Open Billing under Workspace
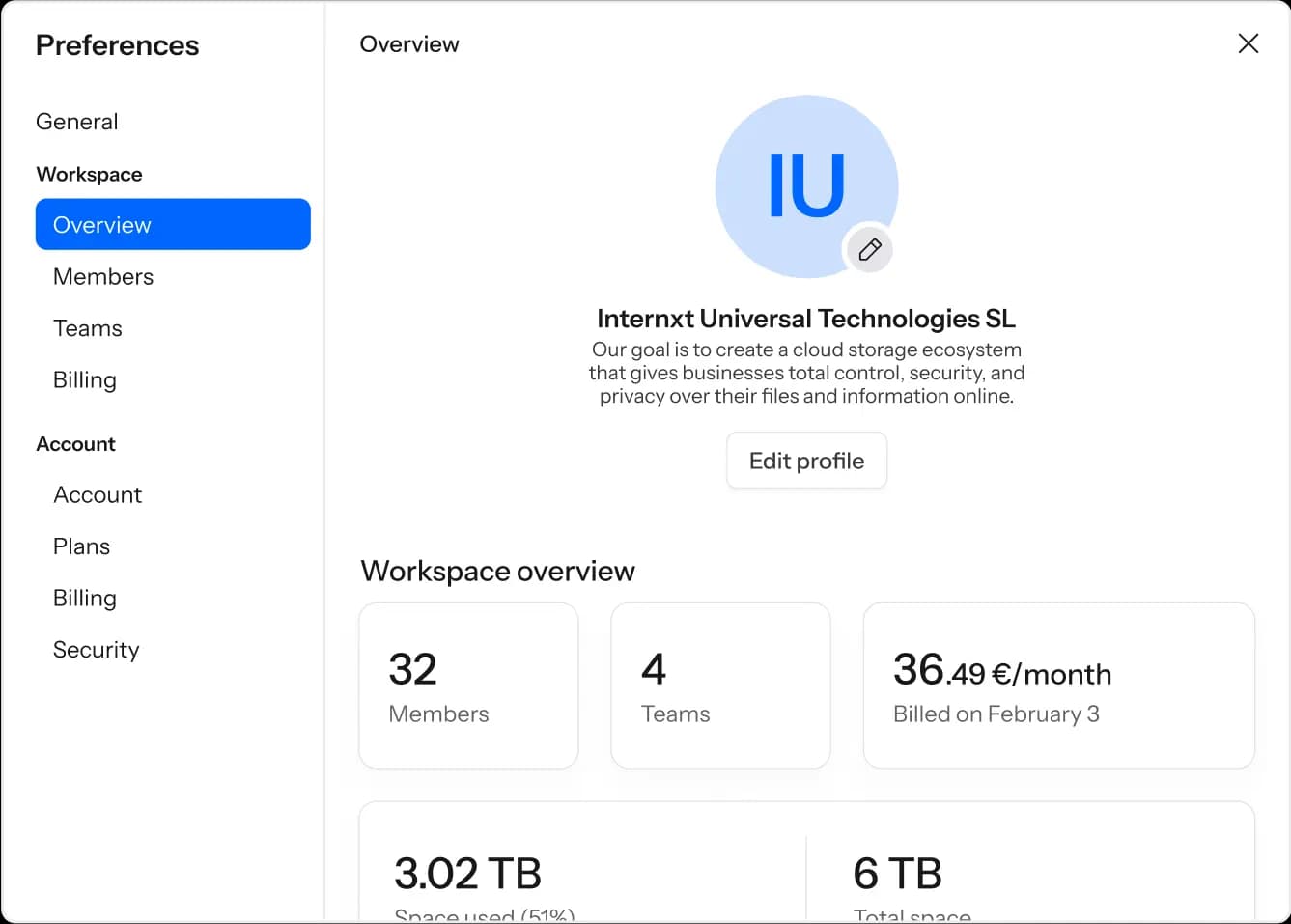 pos(85,379)
